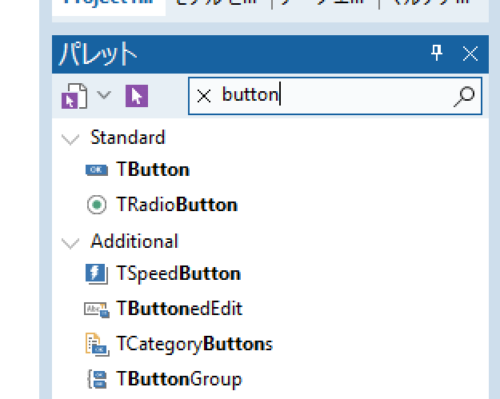Click inside the palette search field
The height and width of the screenshot is (399, 500).
coord(335,96)
